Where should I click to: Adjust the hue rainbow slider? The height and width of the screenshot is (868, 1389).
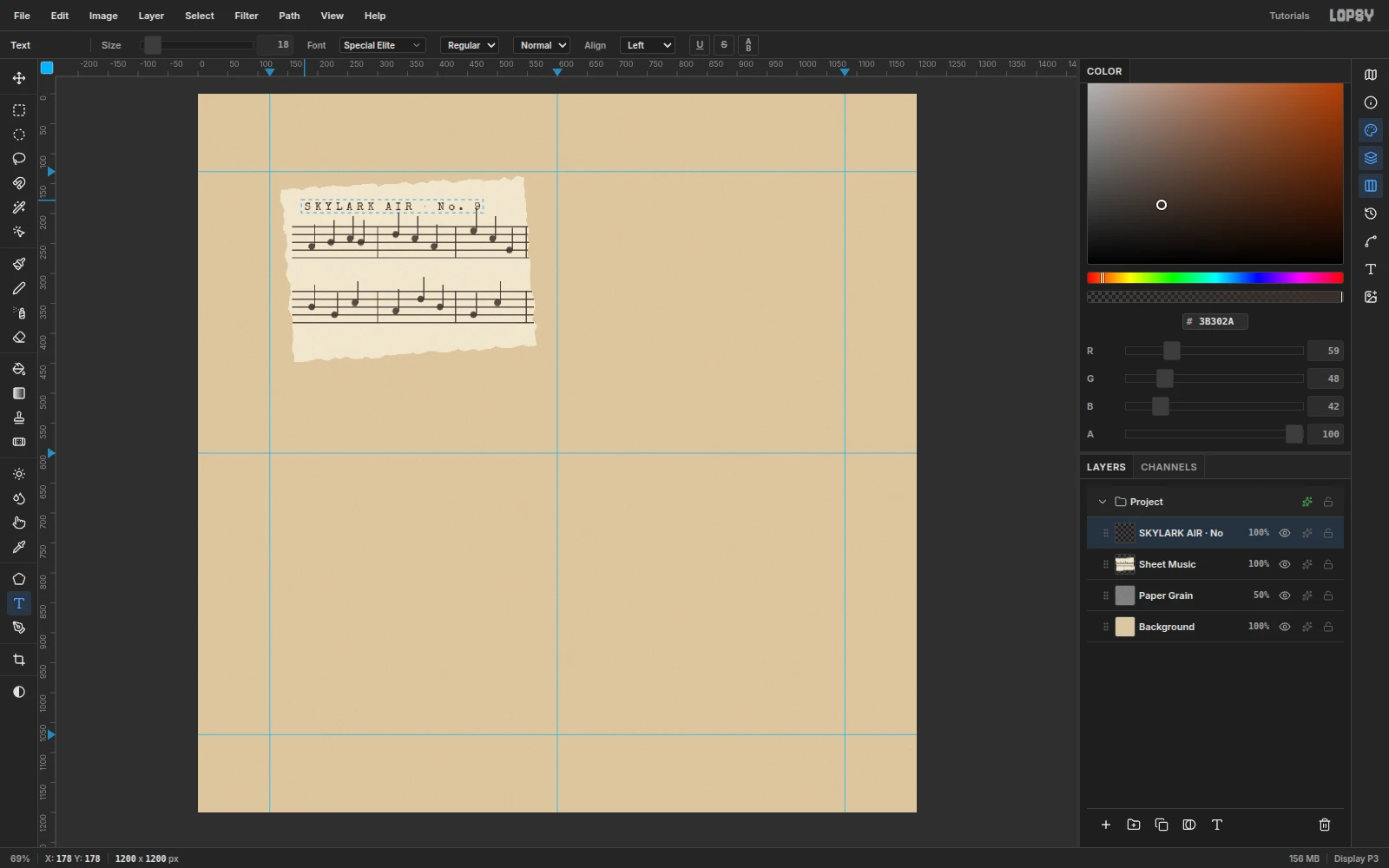[x=1215, y=278]
